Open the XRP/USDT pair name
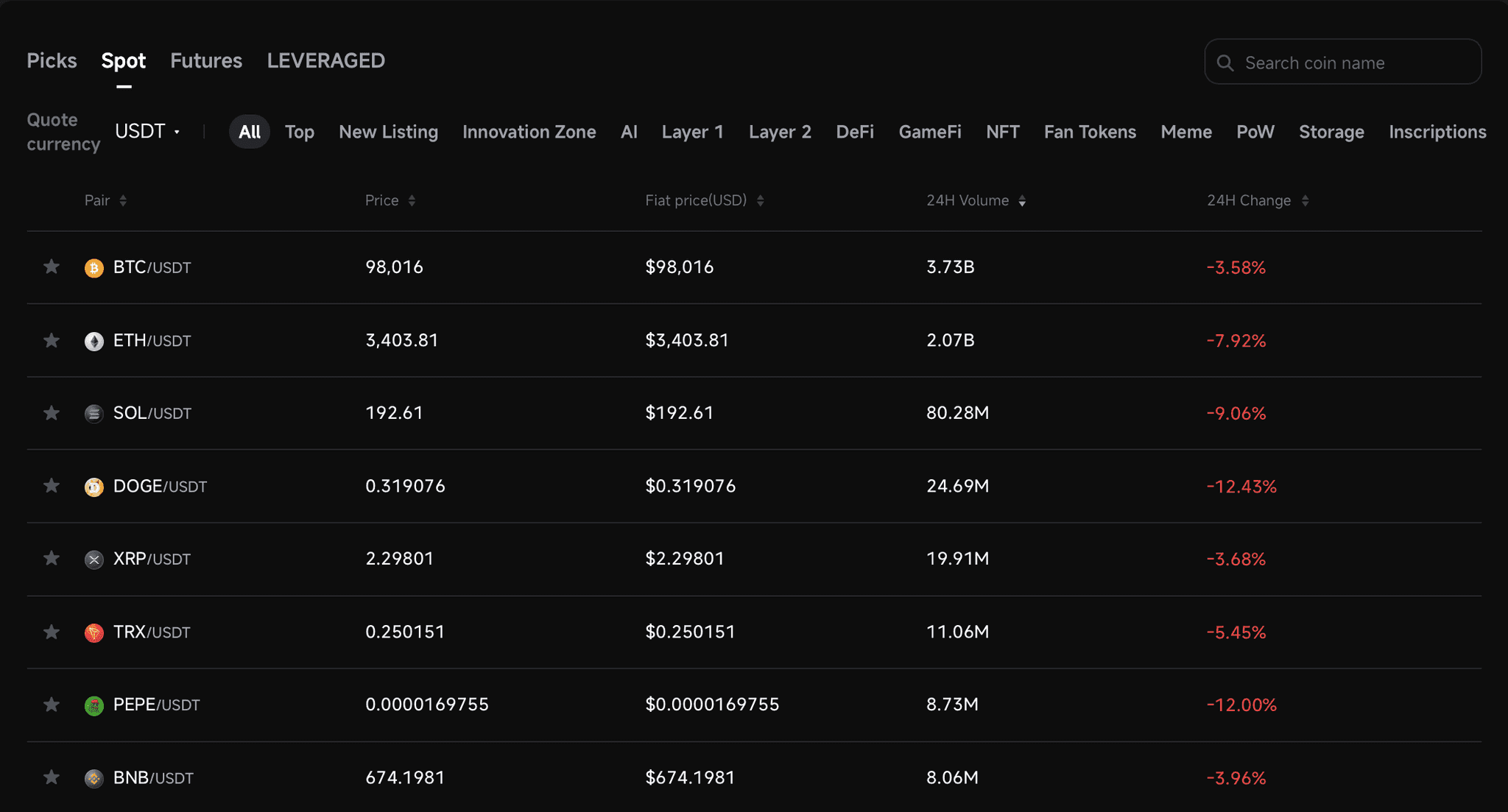This screenshot has height=812, width=1508. (152, 559)
